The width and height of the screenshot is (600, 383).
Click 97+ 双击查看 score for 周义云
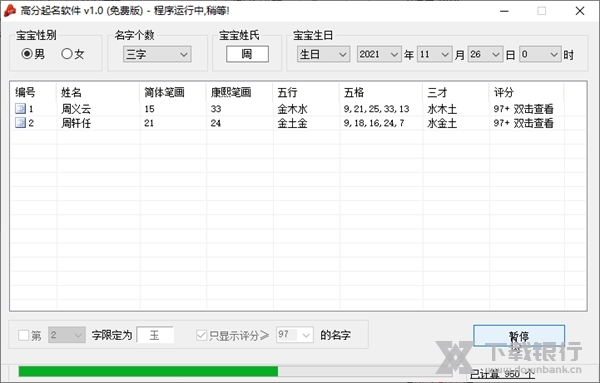523,109
